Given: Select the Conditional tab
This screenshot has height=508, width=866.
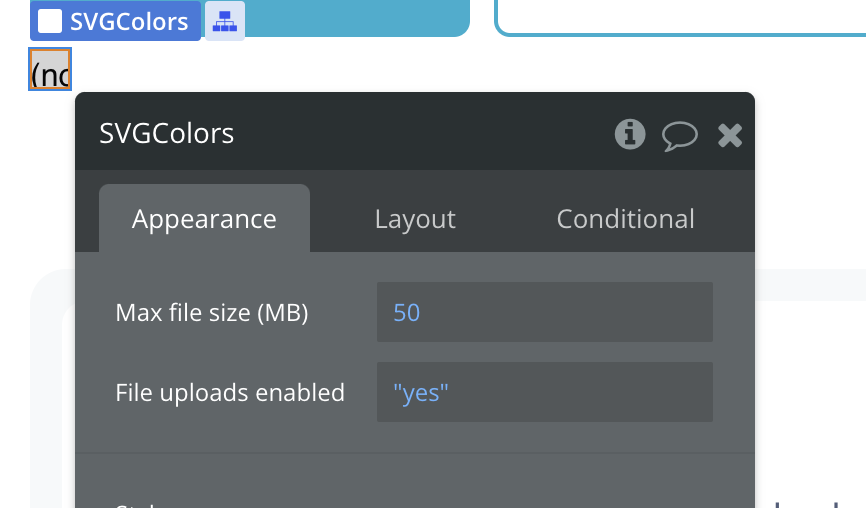Looking at the screenshot, I should (x=625, y=219).
